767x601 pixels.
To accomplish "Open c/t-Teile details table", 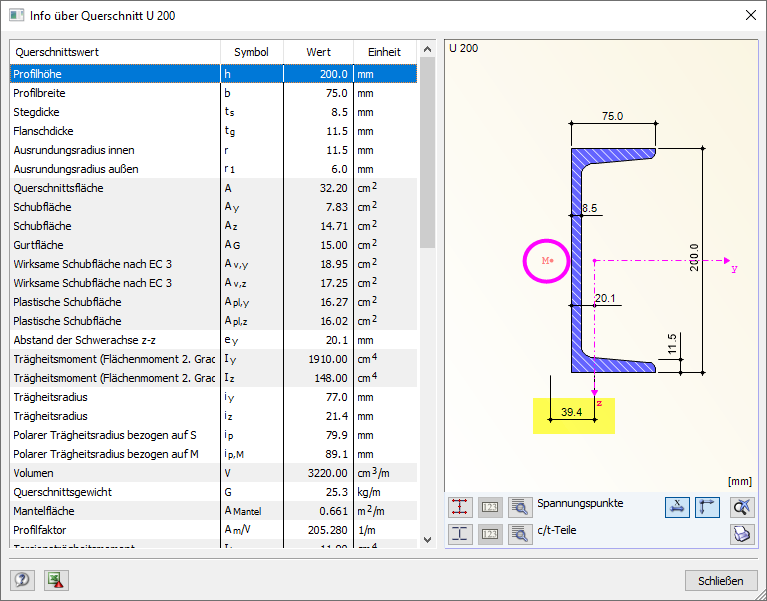I will point(520,534).
